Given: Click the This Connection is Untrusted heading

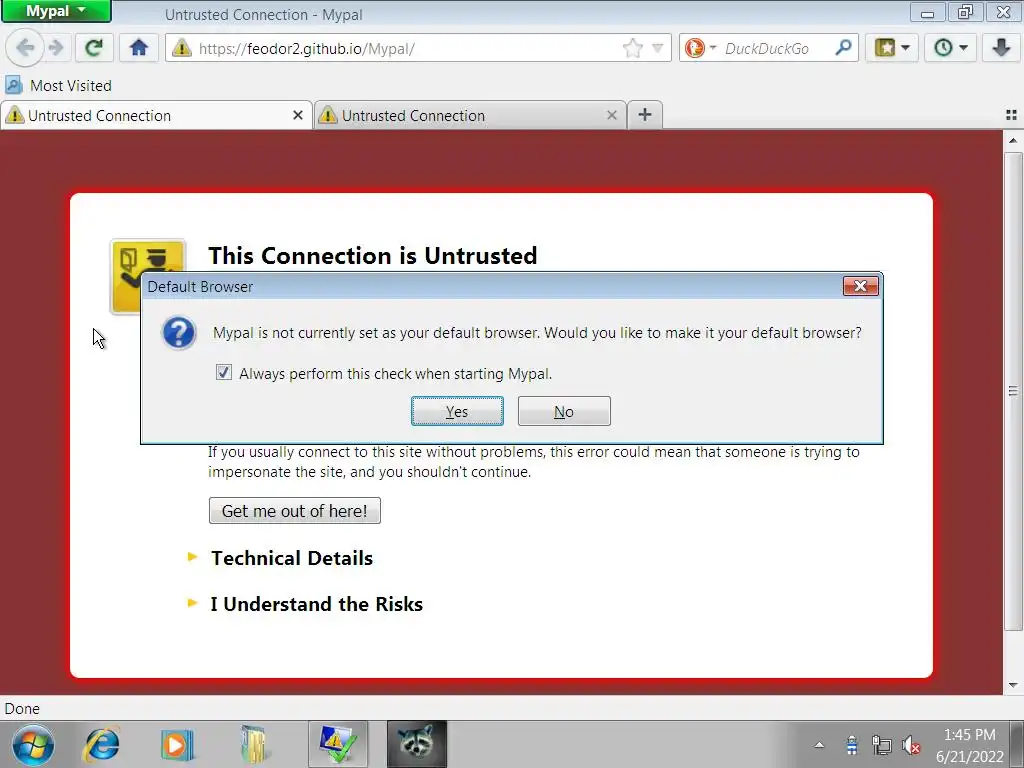Looking at the screenshot, I should click(372, 255).
